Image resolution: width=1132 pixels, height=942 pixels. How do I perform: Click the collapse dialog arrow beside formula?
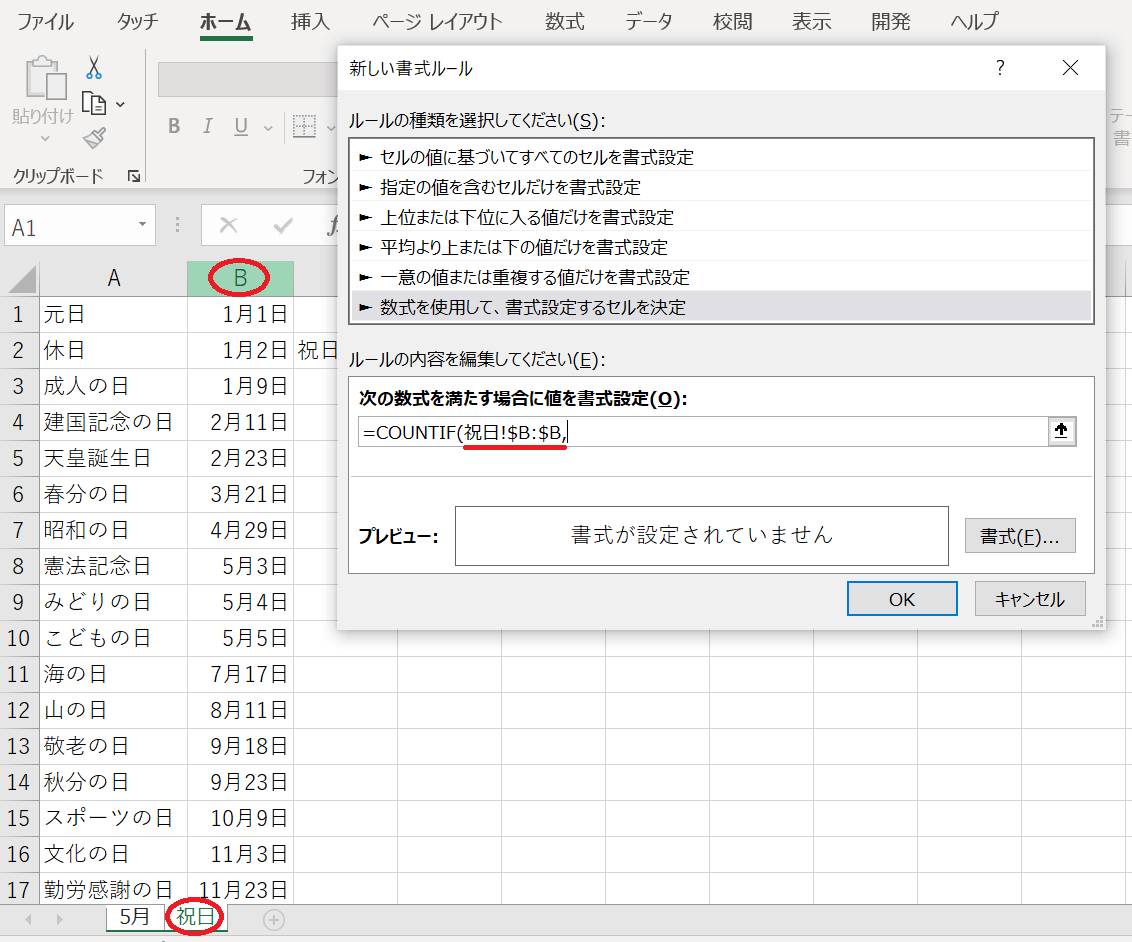click(x=1061, y=431)
